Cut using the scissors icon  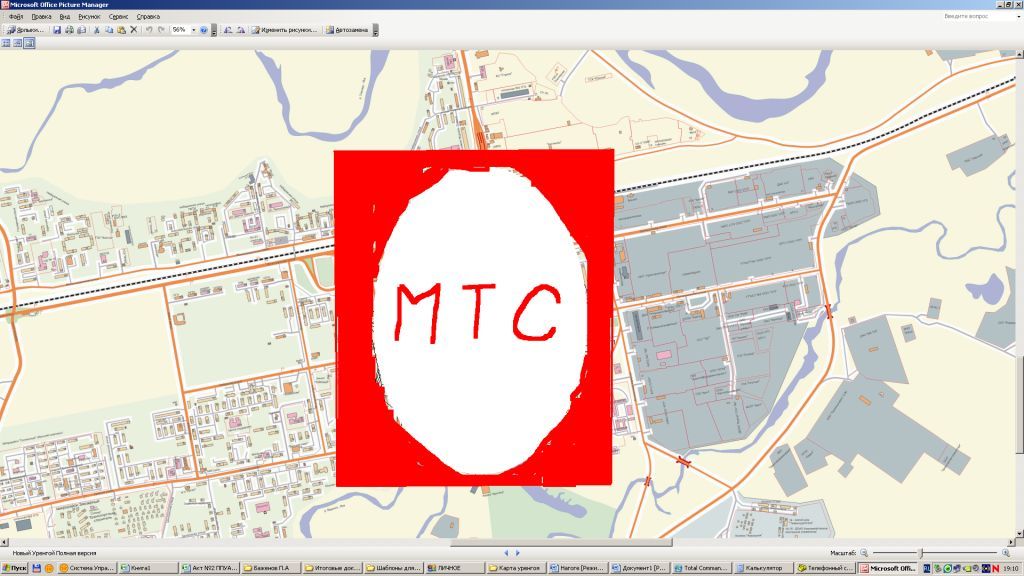click(x=97, y=30)
